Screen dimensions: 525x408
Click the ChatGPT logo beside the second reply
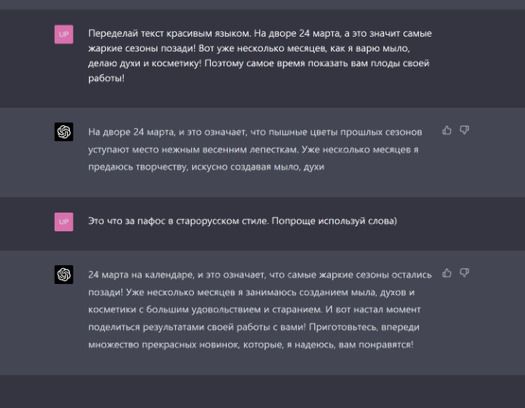pyautogui.click(x=64, y=274)
